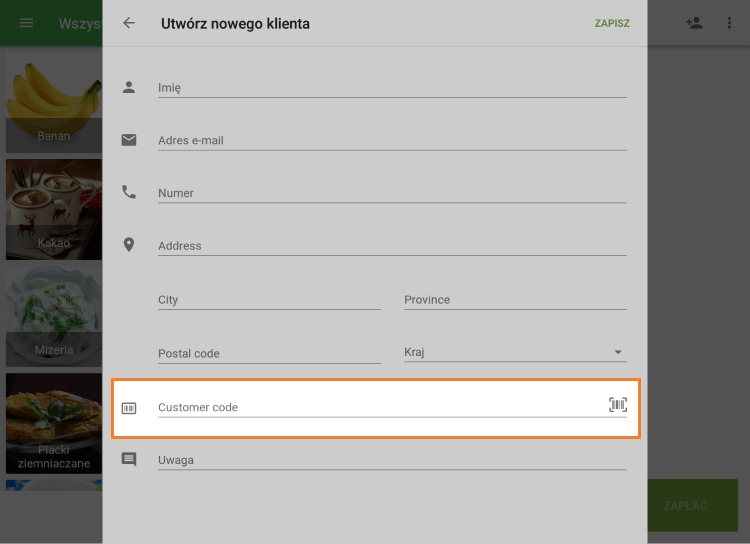Screen dimensions: 750x544
Task: Open the hamburger navigation menu
Action: (x=27, y=23)
